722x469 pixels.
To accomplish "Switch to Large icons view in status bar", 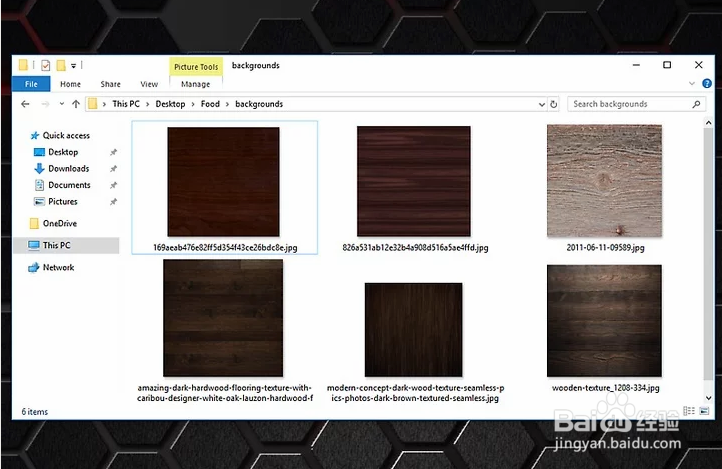I will coord(704,411).
